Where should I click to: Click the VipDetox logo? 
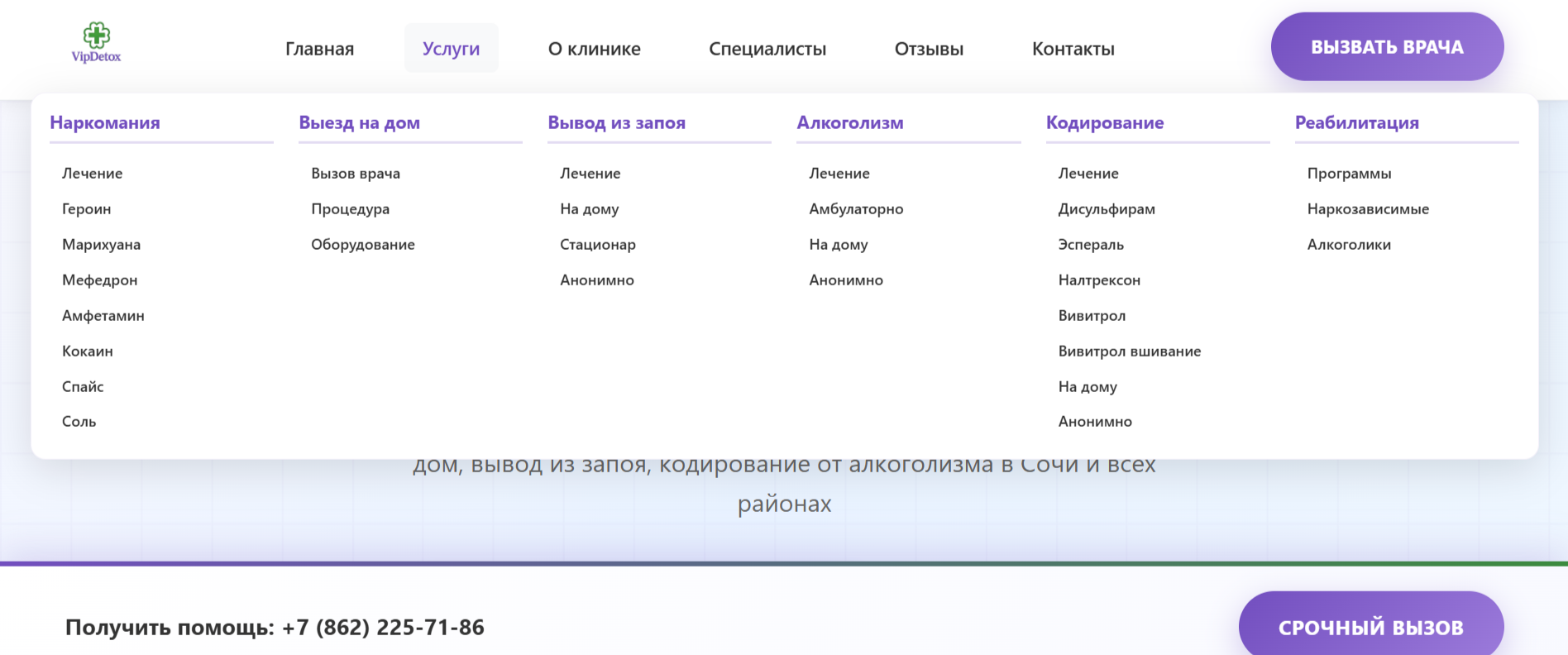96,44
